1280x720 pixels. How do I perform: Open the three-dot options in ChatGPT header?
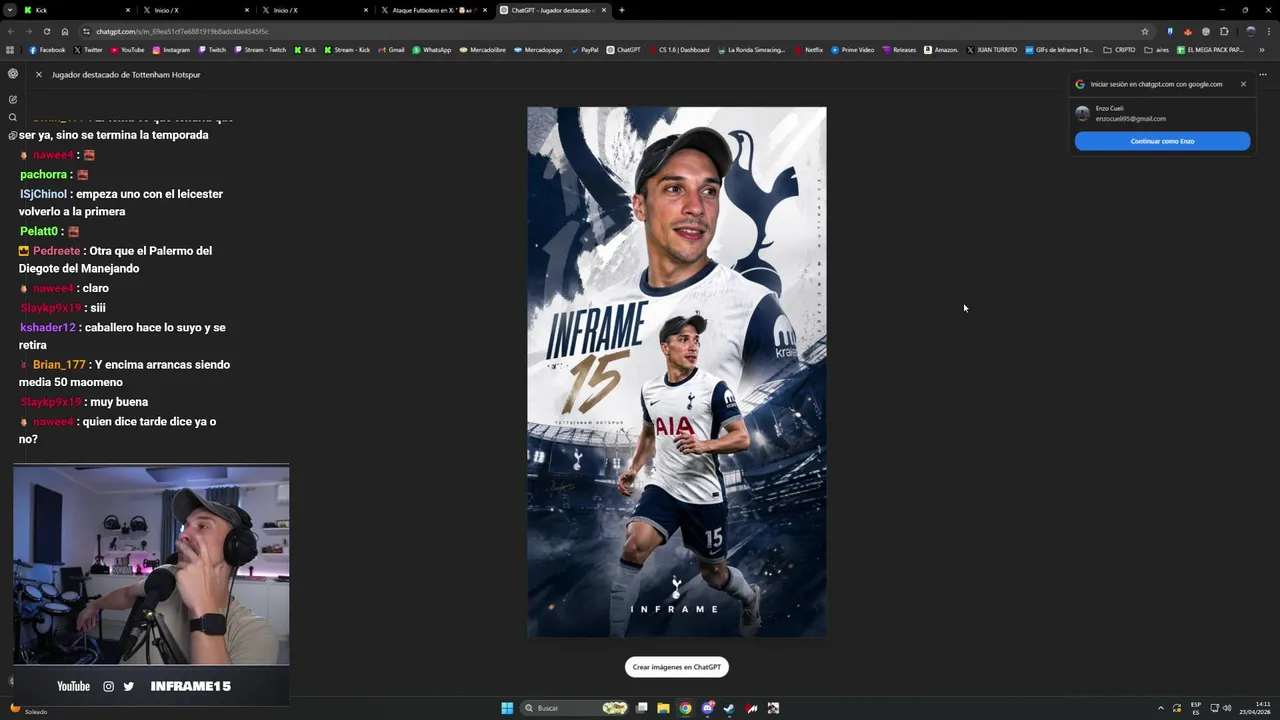[1263, 75]
